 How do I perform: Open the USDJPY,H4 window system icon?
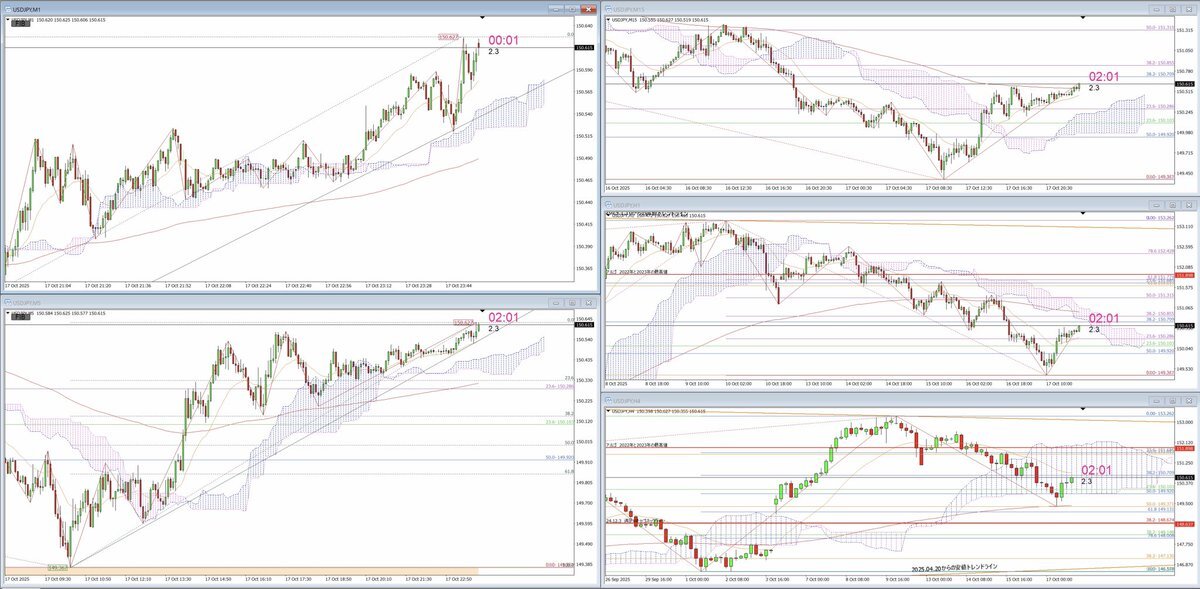(x=609, y=401)
